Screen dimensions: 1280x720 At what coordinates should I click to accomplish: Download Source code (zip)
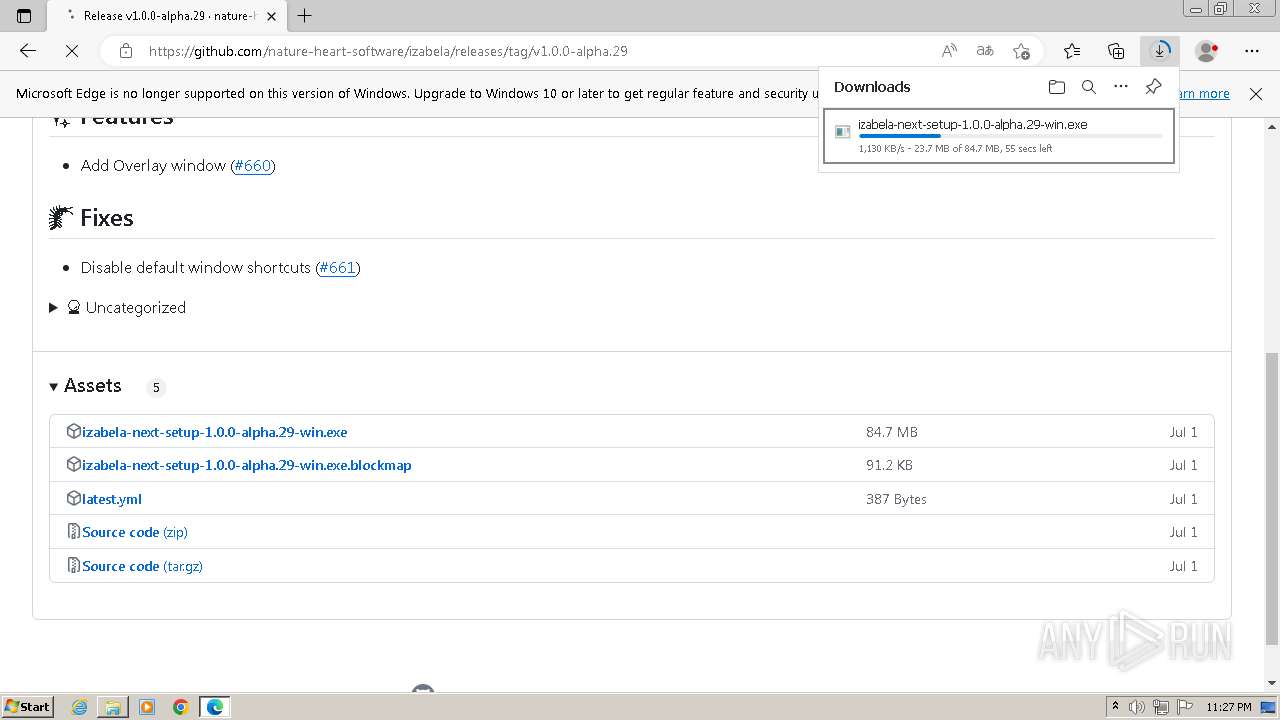click(135, 532)
